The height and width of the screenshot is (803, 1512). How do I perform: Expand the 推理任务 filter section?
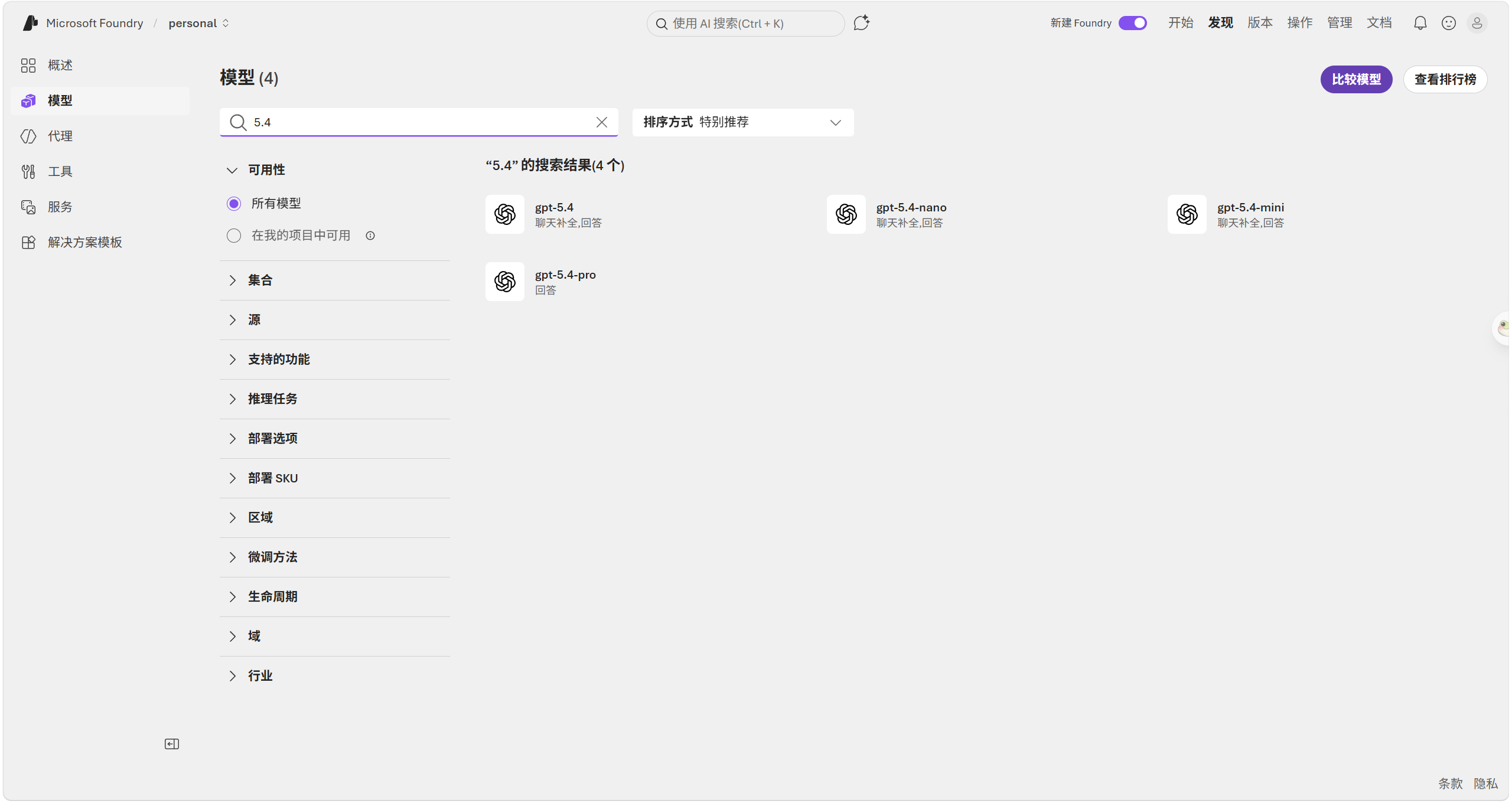[x=335, y=399]
